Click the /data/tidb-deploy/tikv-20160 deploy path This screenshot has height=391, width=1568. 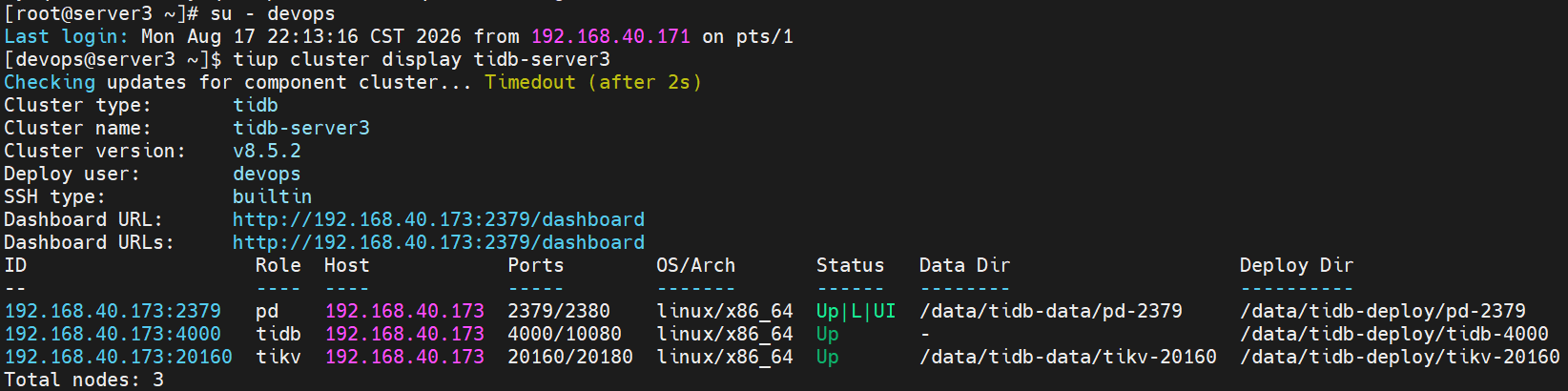[x=1399, y=357]
